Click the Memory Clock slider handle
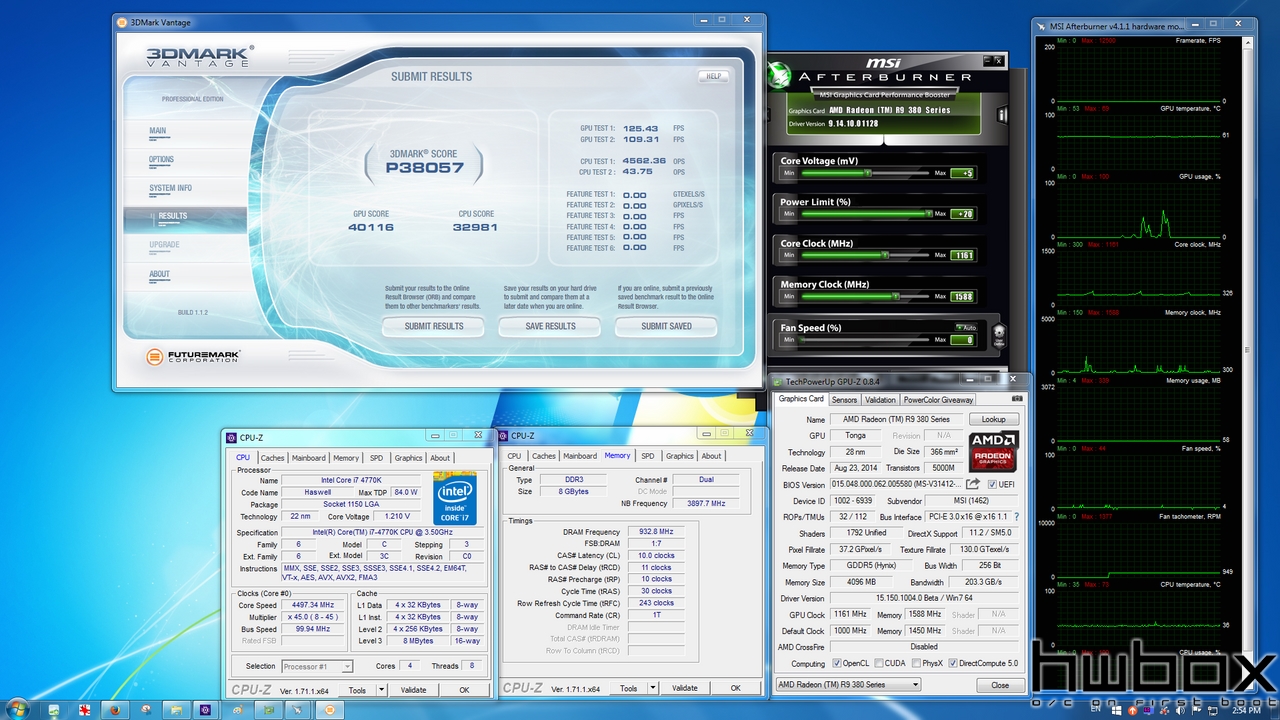This screenshot has width=1280, height=720. coord(896,296)
